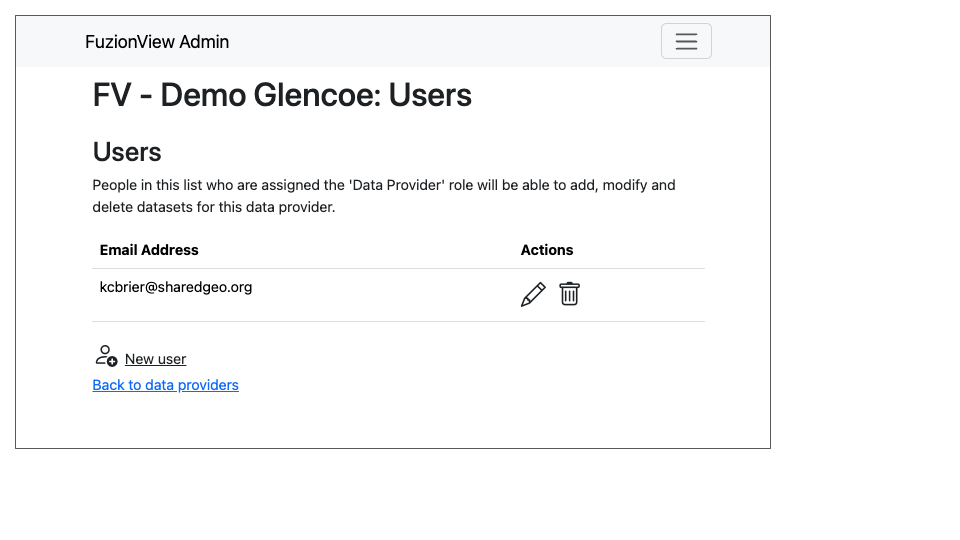Select the kcbrier@sharedgeo.org email cell

click(176, 287)
